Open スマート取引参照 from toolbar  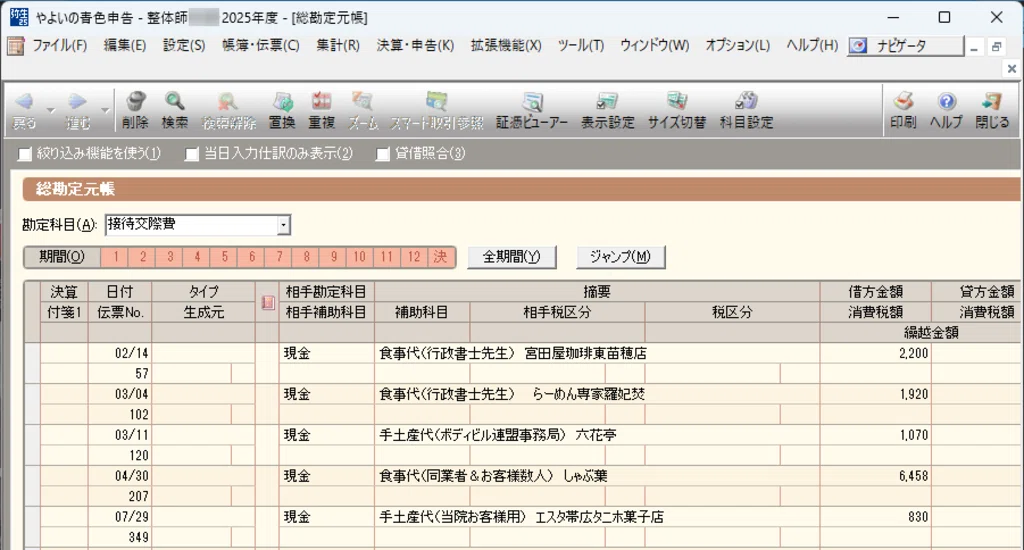[x=436, y=110]
